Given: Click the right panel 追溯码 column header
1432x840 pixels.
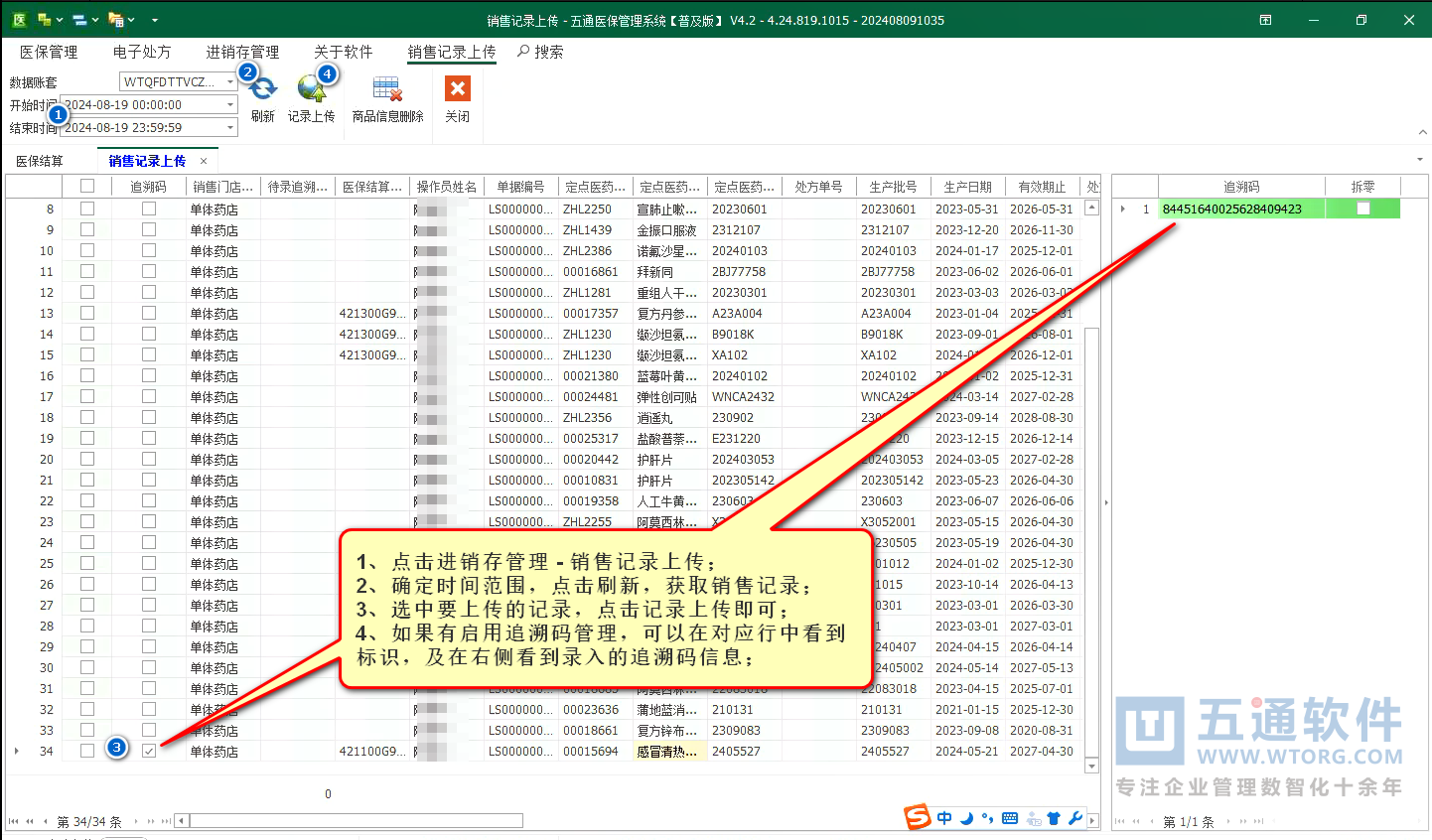Looking at the screenshot, I should point(1241,187).
